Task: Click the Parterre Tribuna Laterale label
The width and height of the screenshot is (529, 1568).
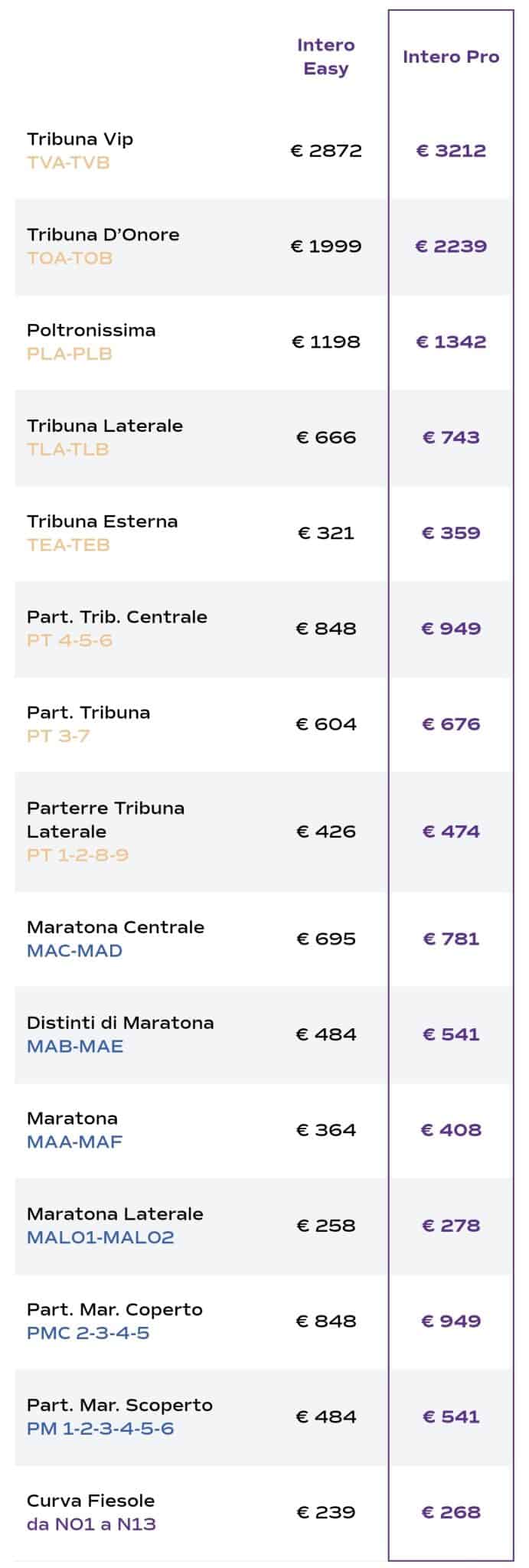Action: point(106,820)
